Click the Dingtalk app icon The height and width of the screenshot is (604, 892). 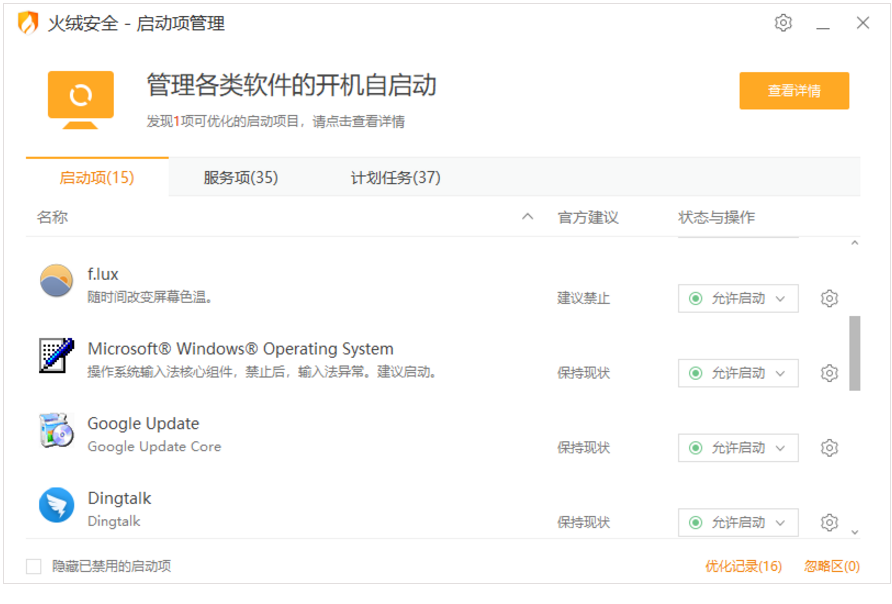tap(57, 505)
